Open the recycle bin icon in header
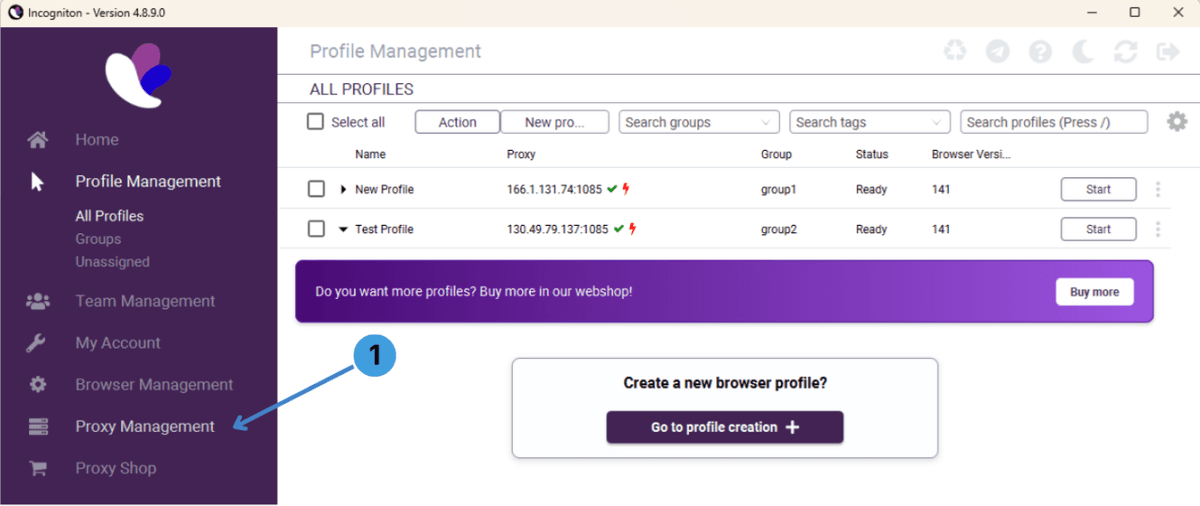 coord(955,51)
